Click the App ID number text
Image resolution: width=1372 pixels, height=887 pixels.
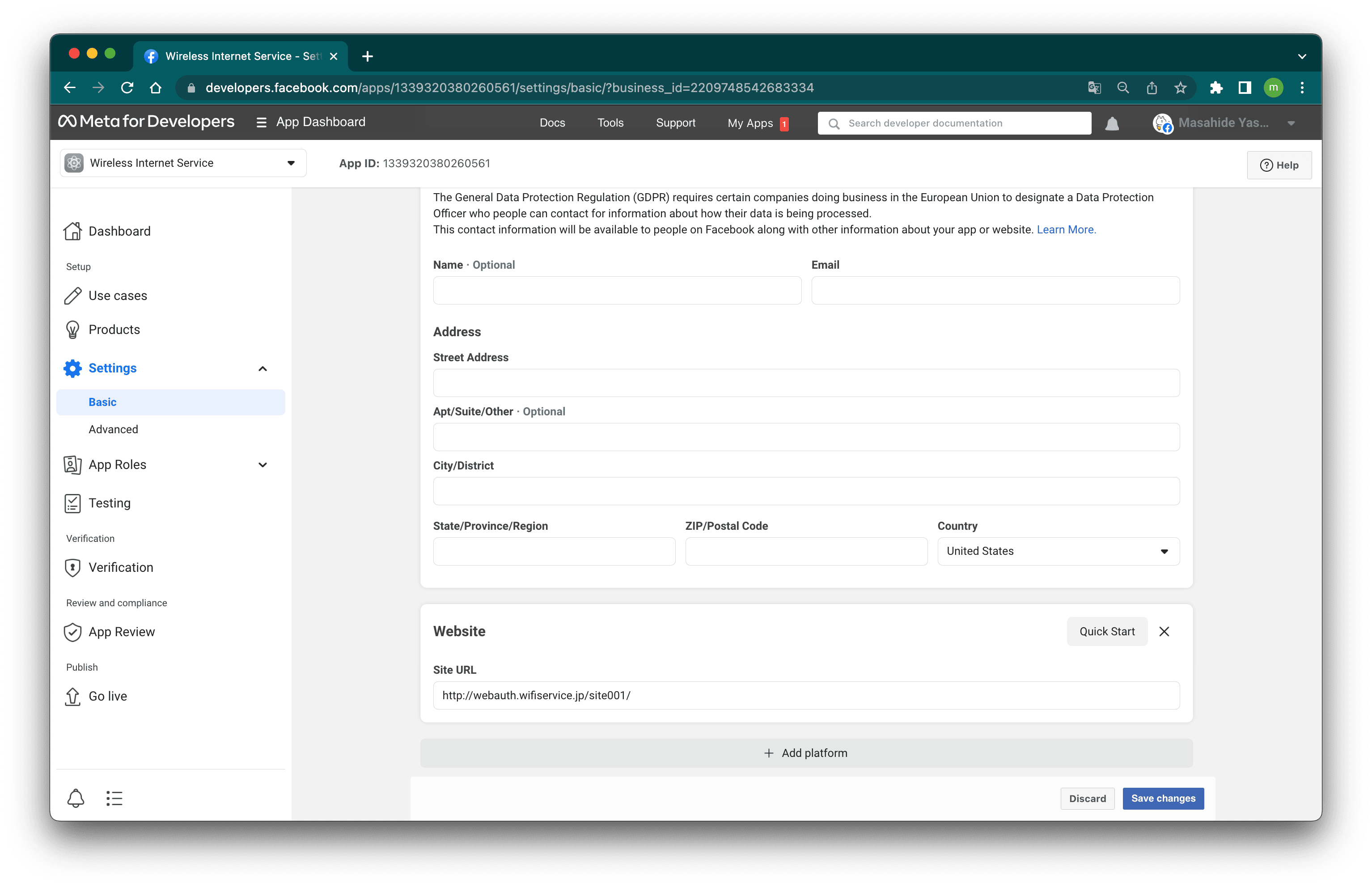click(x=436, y=164)
